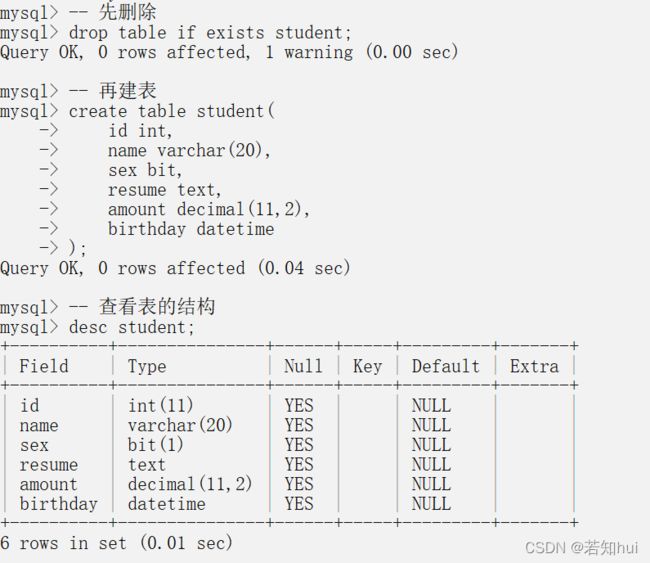Click the 'int(11)' type cell
The height and width of the screenshot is (563, 650).
[x=160, y=405]
